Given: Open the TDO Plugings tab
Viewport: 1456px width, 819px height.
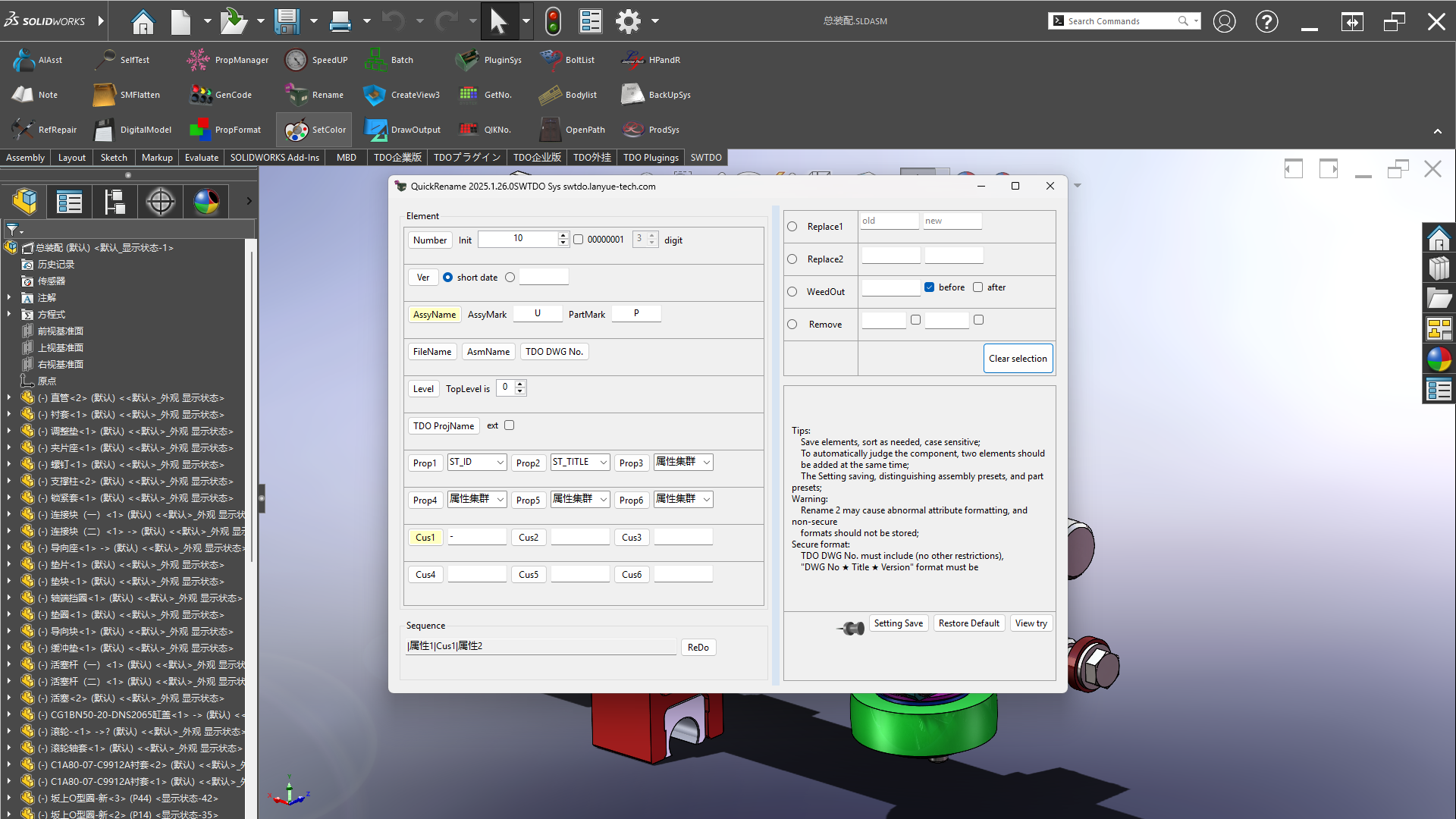Looking at the screenshot, I should coord(651,158).
